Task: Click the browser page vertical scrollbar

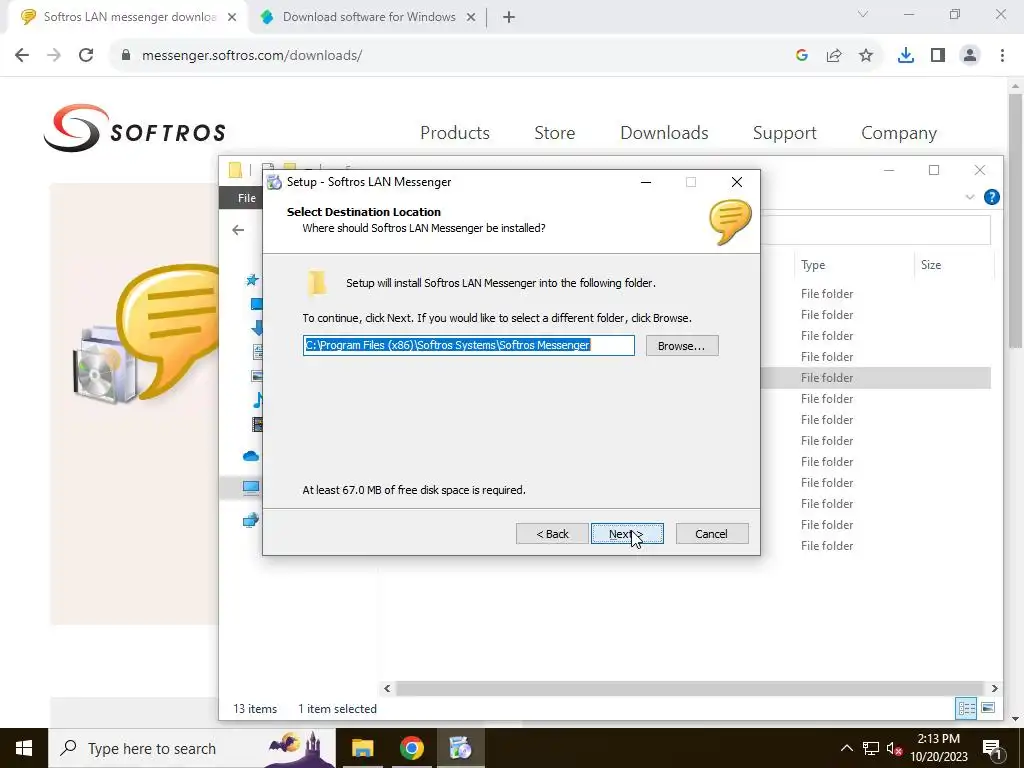Action: tap(1016, 219)
